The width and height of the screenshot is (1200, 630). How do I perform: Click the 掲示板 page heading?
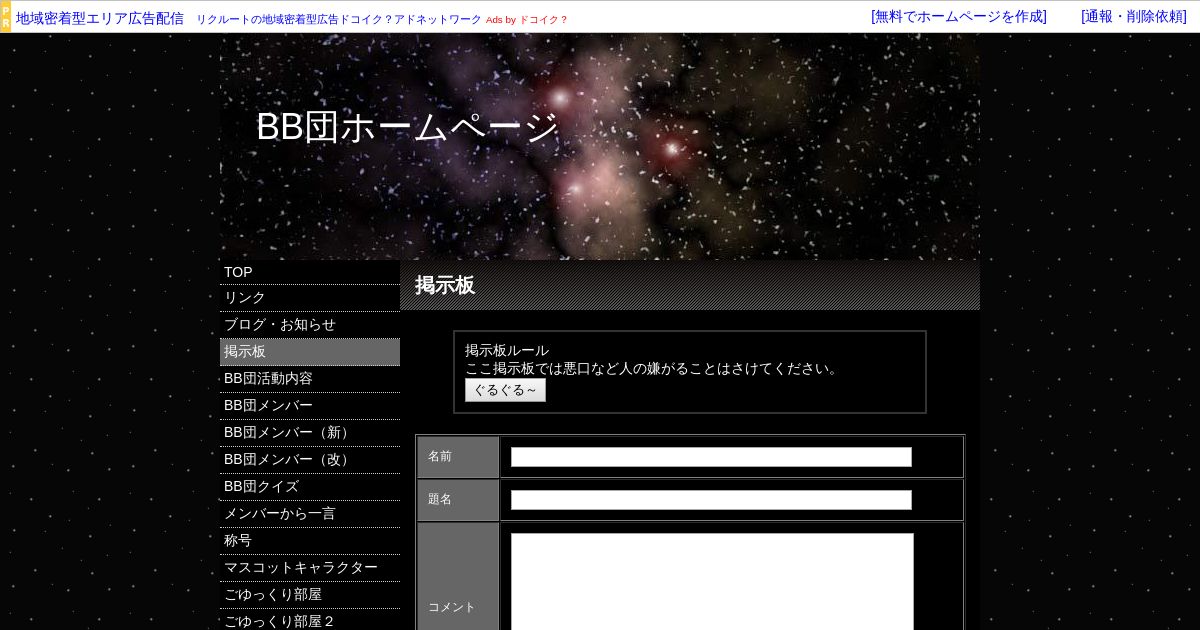pos(445,285)
